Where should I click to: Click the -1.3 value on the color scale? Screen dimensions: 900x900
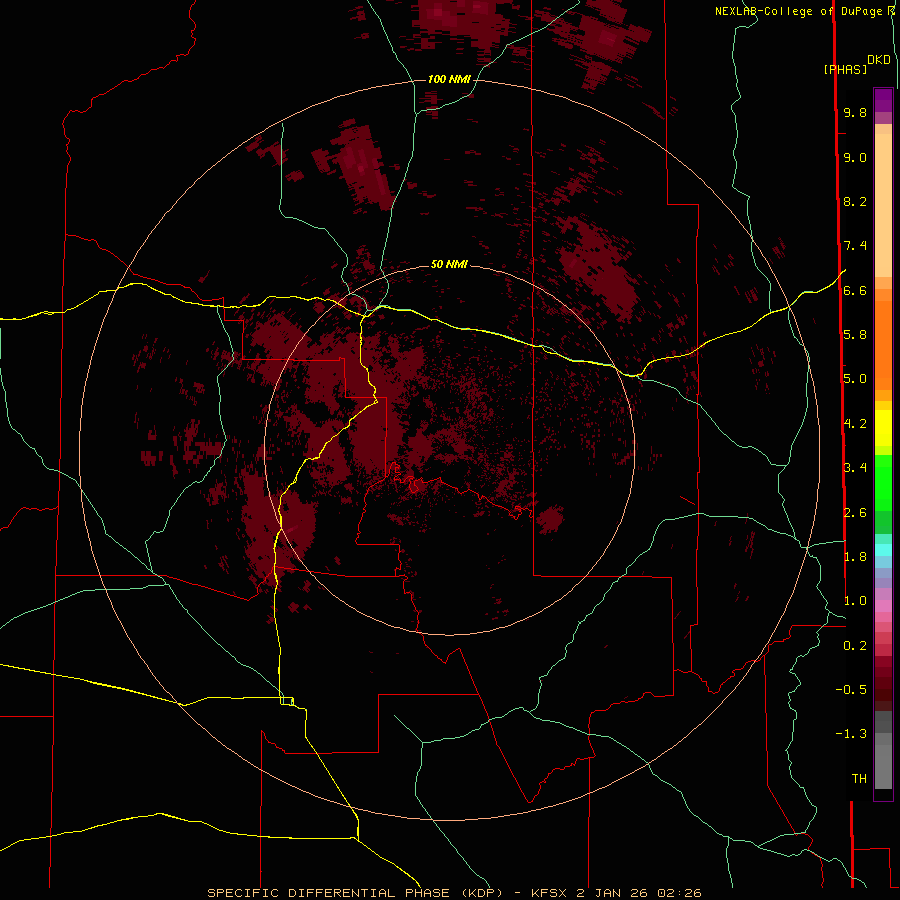coord(851,734)
